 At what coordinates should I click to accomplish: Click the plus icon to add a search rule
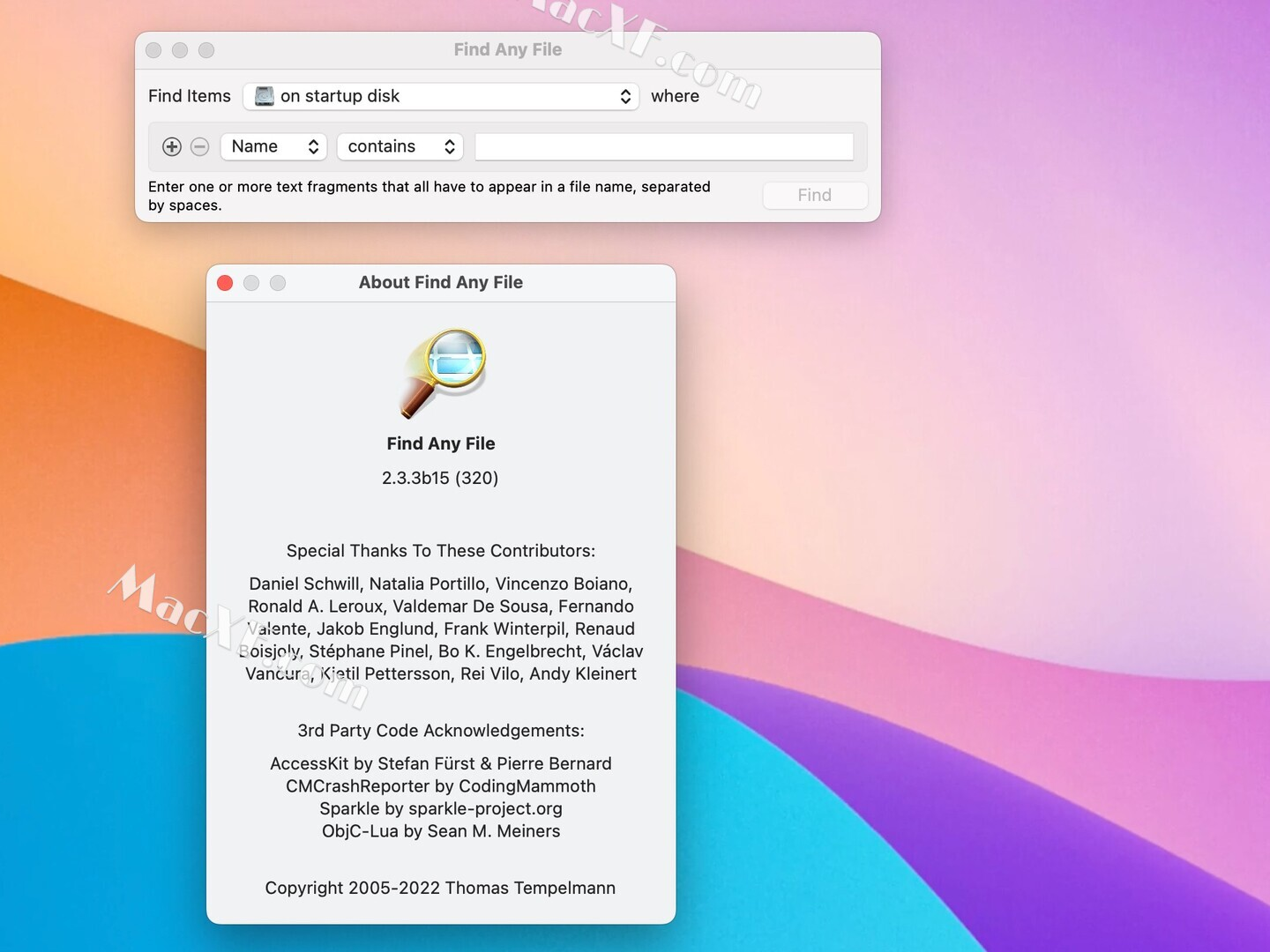[x=172, y=146]
